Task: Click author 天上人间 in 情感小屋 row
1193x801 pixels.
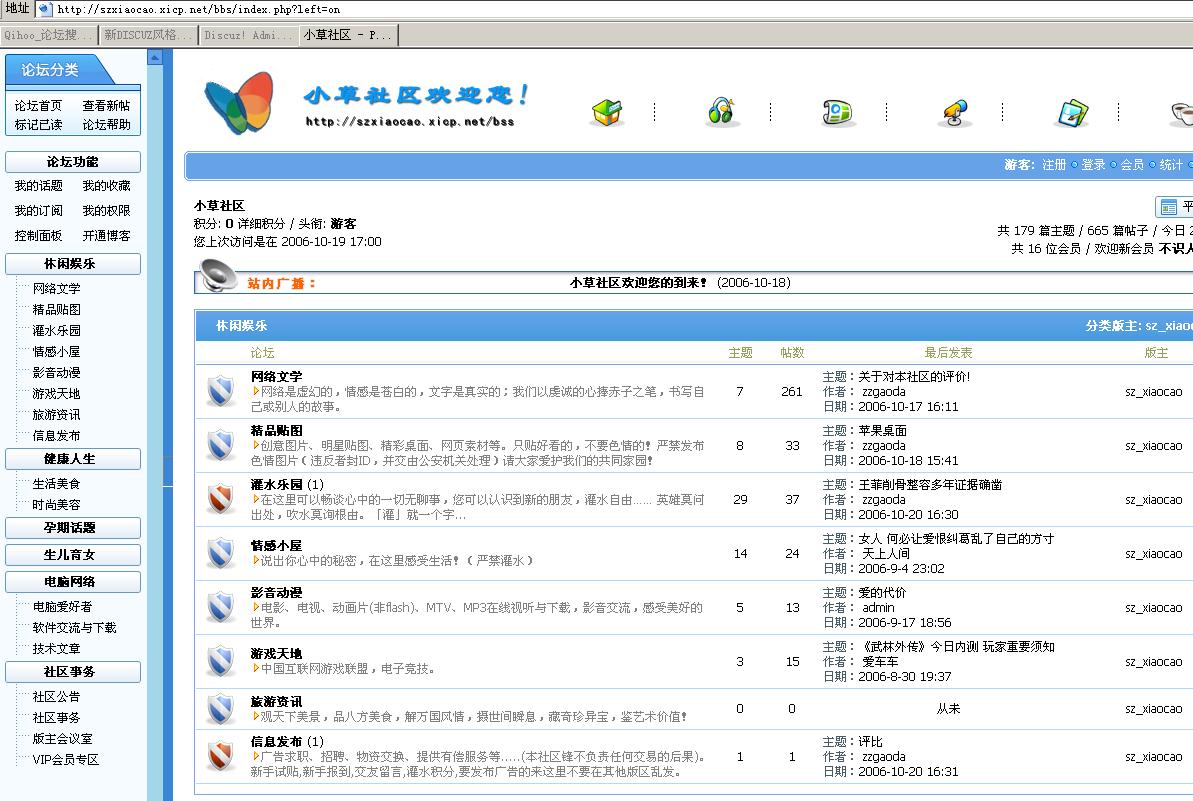Action: click(x=886, y=554)
